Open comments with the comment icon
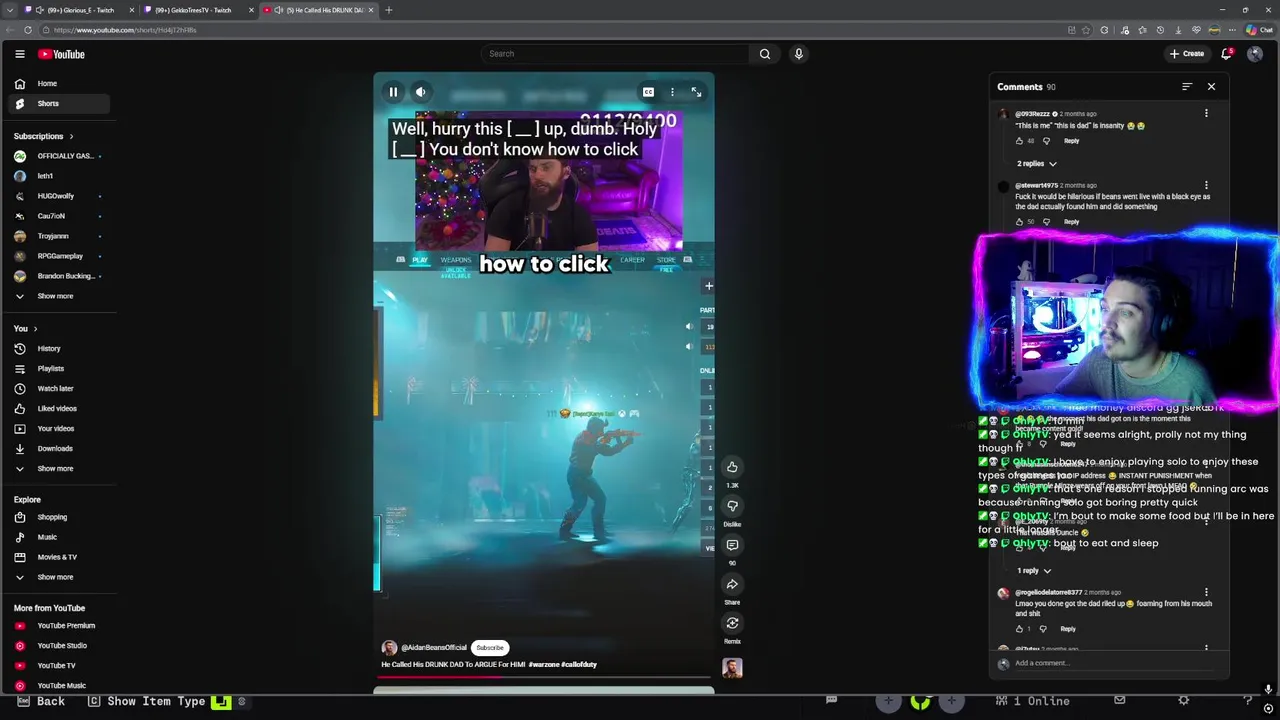Viewport: 1280px width, 720px height. click(x=732, y=545)
